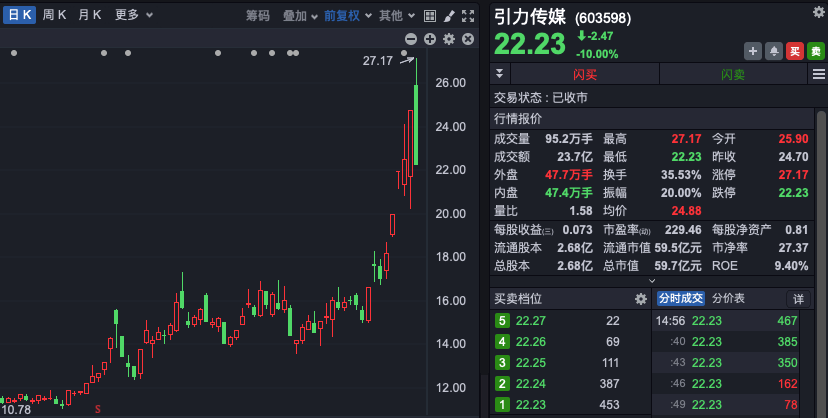
Task: Switch to the 周K weekly chart tab
Action: pos(54,15)
